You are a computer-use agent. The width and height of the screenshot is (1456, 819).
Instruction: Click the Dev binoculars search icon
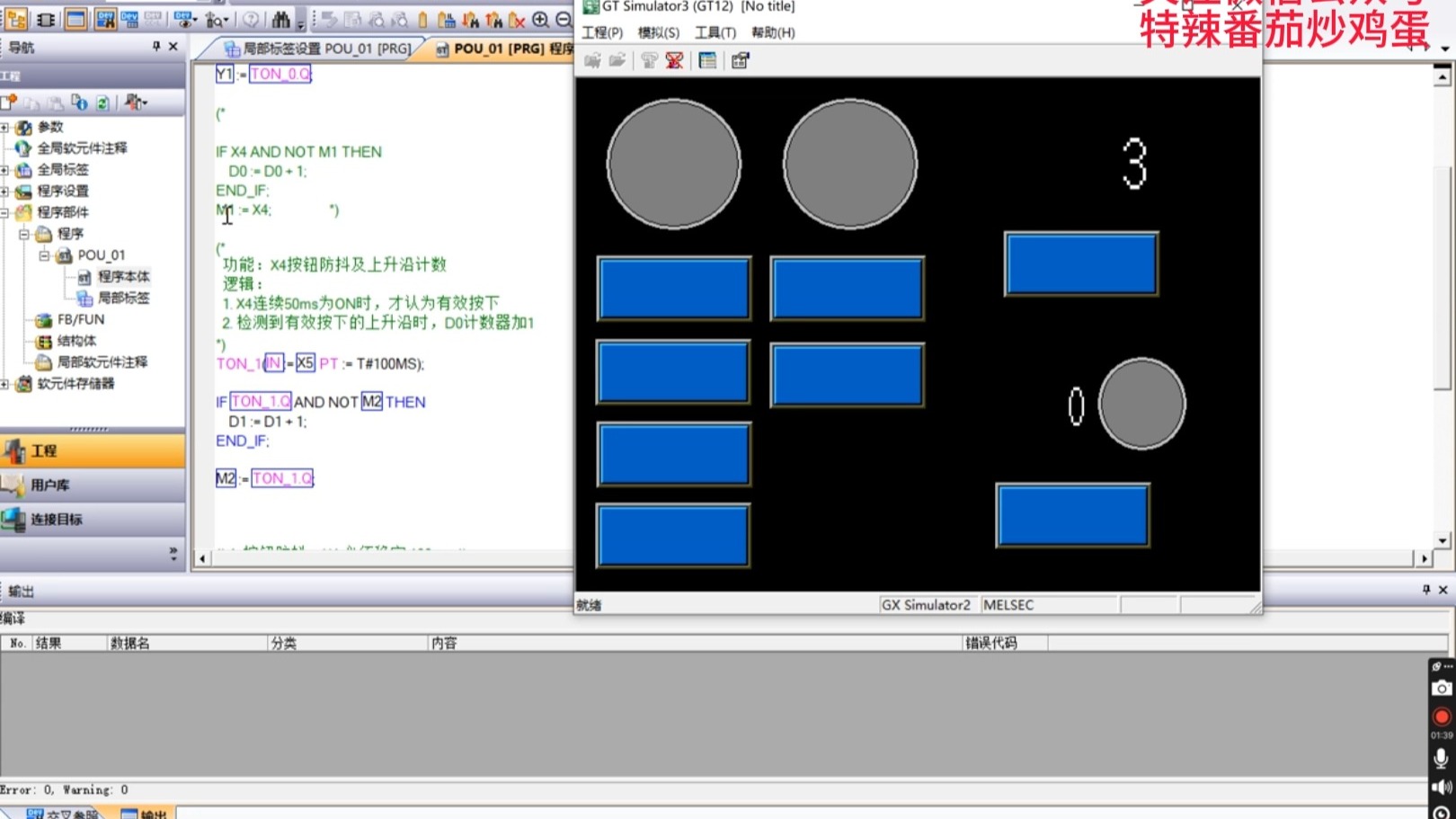click(x=105, y=19)
